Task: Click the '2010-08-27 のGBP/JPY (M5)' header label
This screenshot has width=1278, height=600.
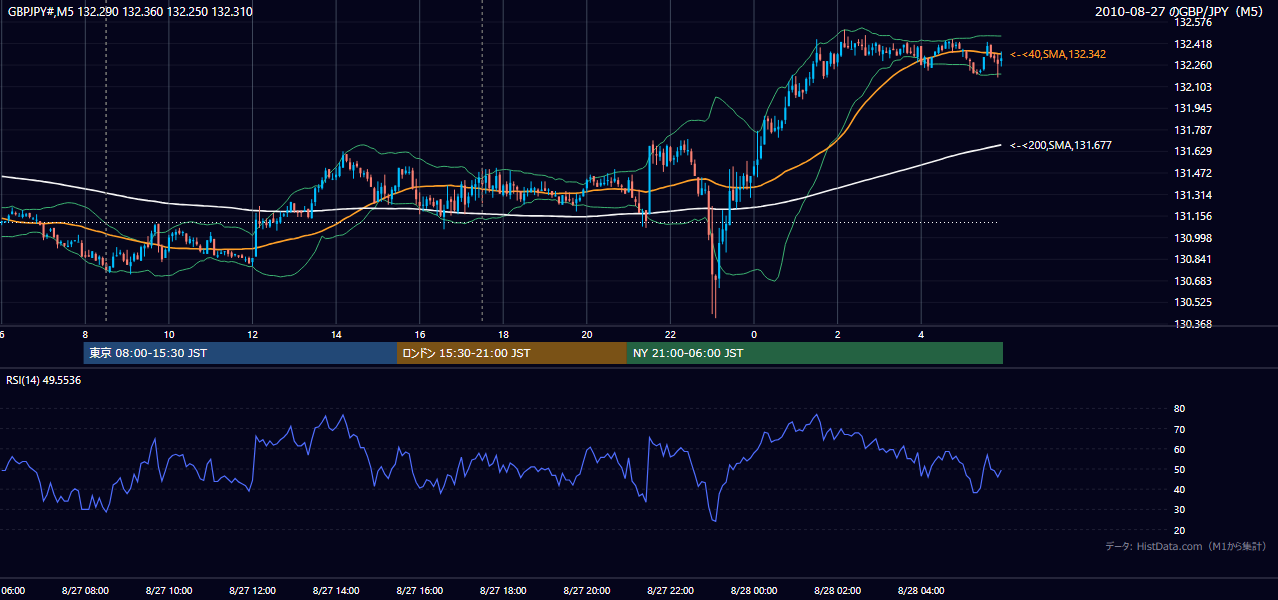Action: click(x=1181, y=12)
